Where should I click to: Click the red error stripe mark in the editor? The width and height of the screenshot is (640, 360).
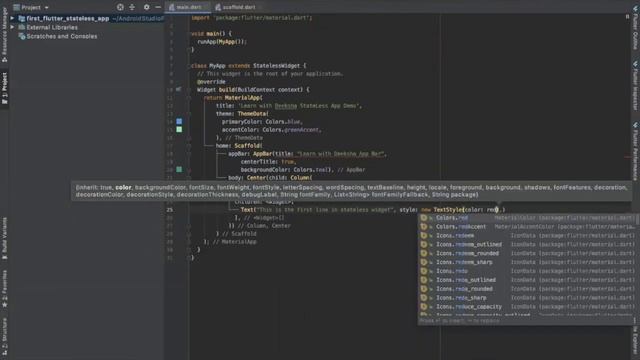[x=627, y=157]
